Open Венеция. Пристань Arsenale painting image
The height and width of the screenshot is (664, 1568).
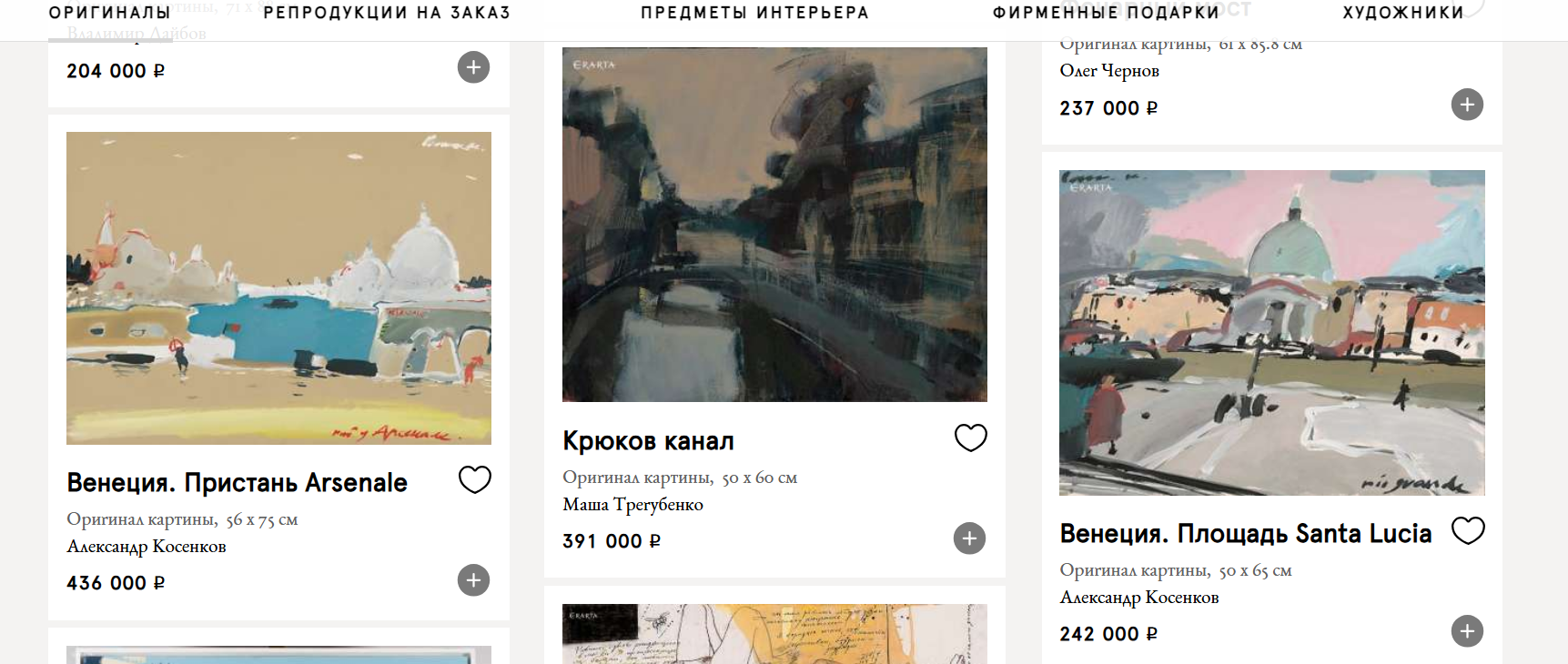tap(278, 288)
